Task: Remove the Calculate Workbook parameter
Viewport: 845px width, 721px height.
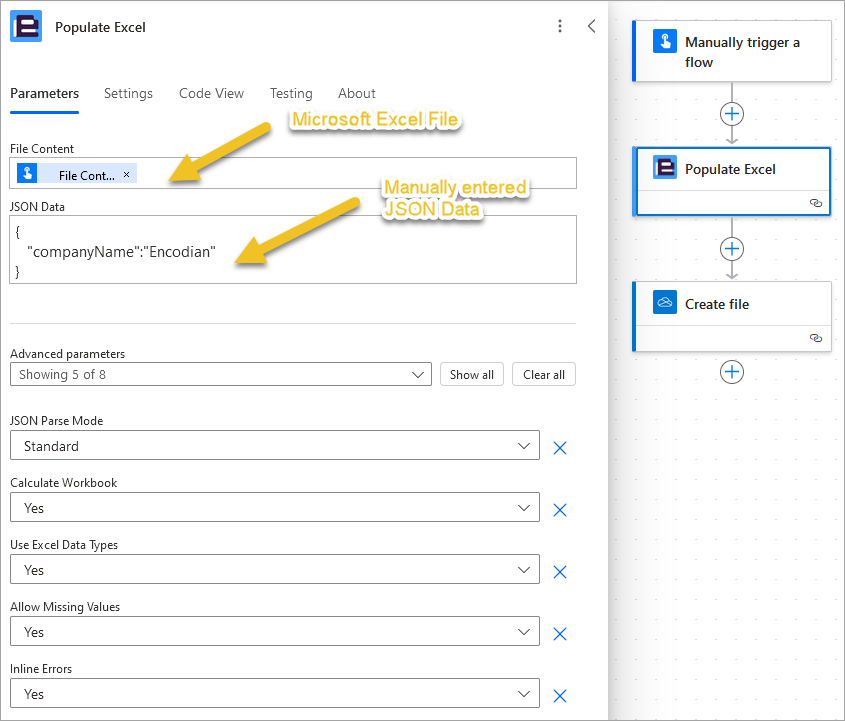Action: tap(560, 510)
